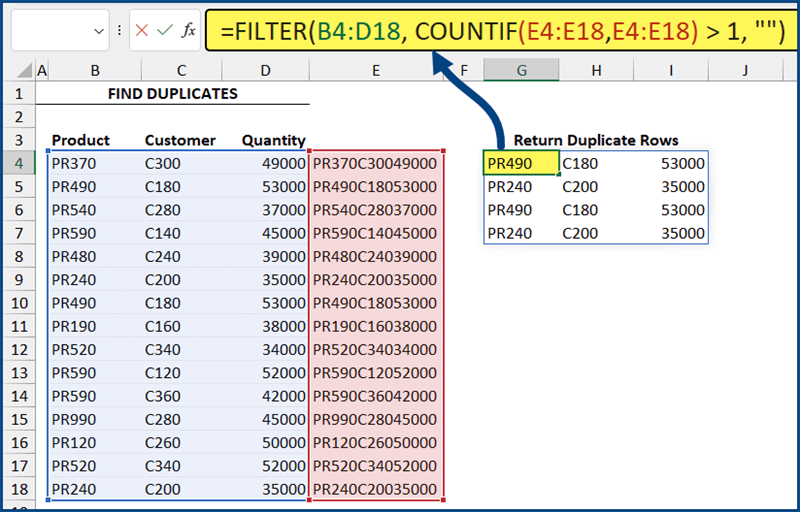Click the Cancel X button in formula bar
This screenshot has width=800, height=512.
143,31
